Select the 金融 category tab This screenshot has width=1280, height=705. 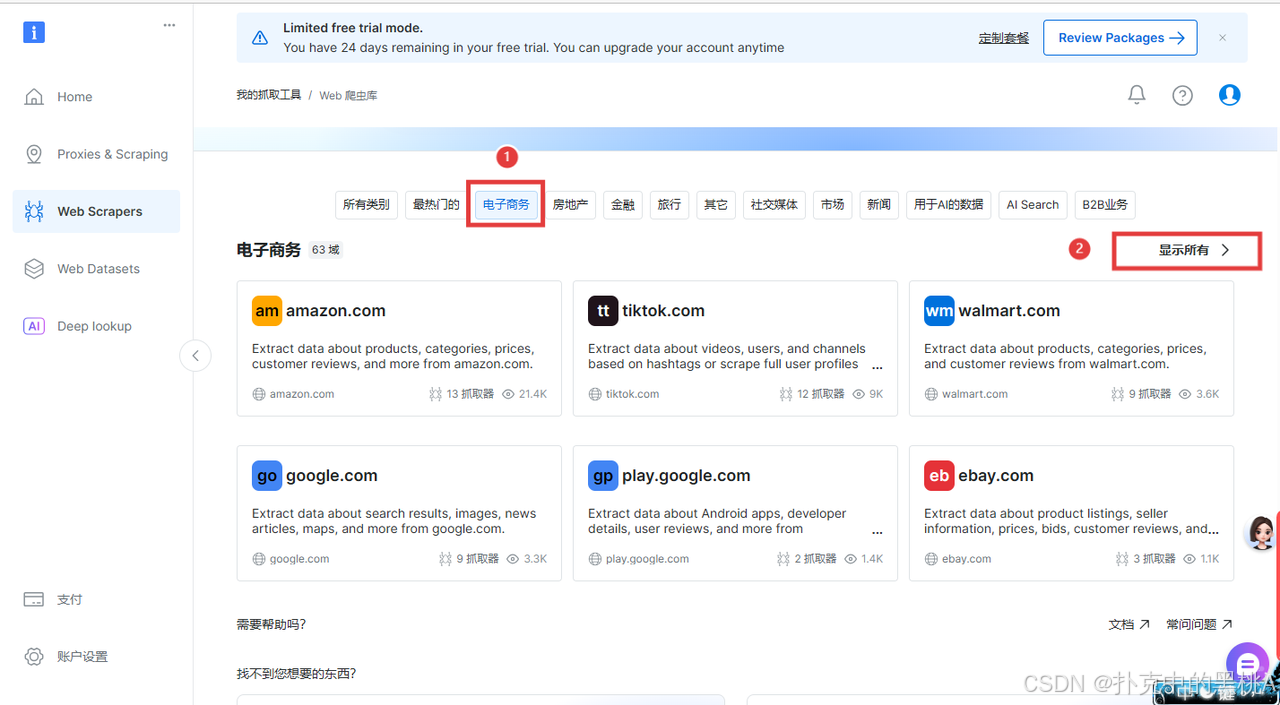pos(623,205)
